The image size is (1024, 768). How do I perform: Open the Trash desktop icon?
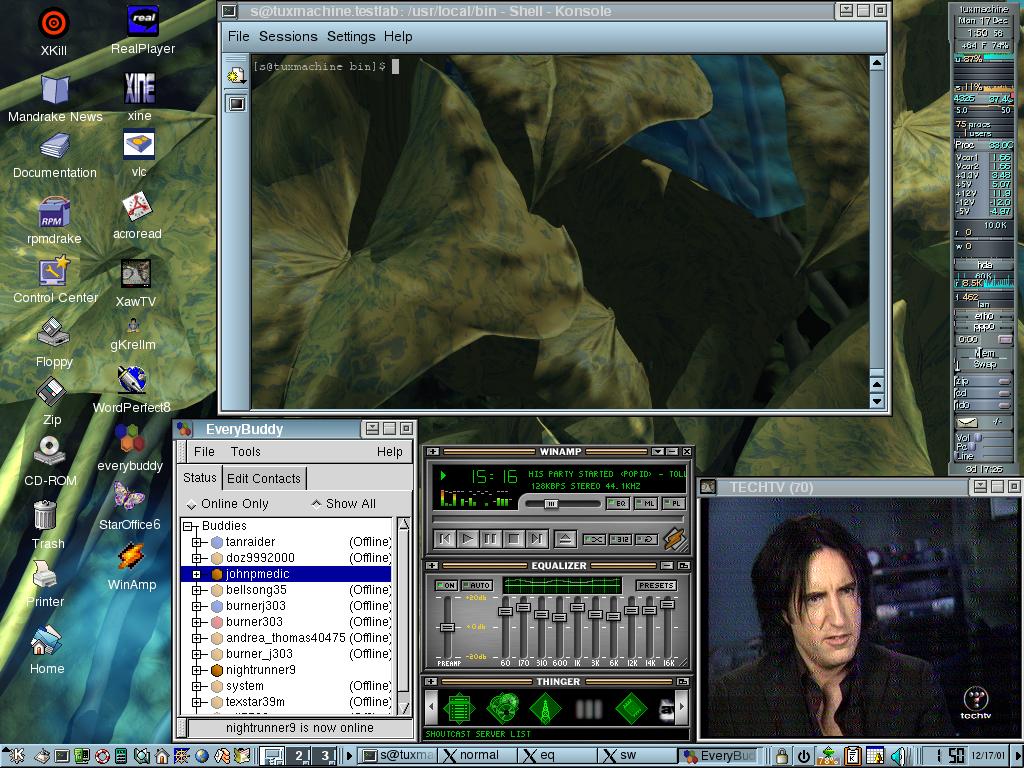(45, 515)
